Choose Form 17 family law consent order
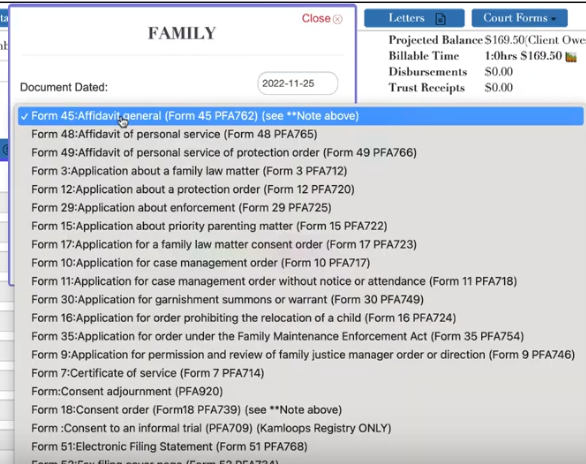Screen dimensions: 586x464 pyautogui.click(x=301, y=244)
